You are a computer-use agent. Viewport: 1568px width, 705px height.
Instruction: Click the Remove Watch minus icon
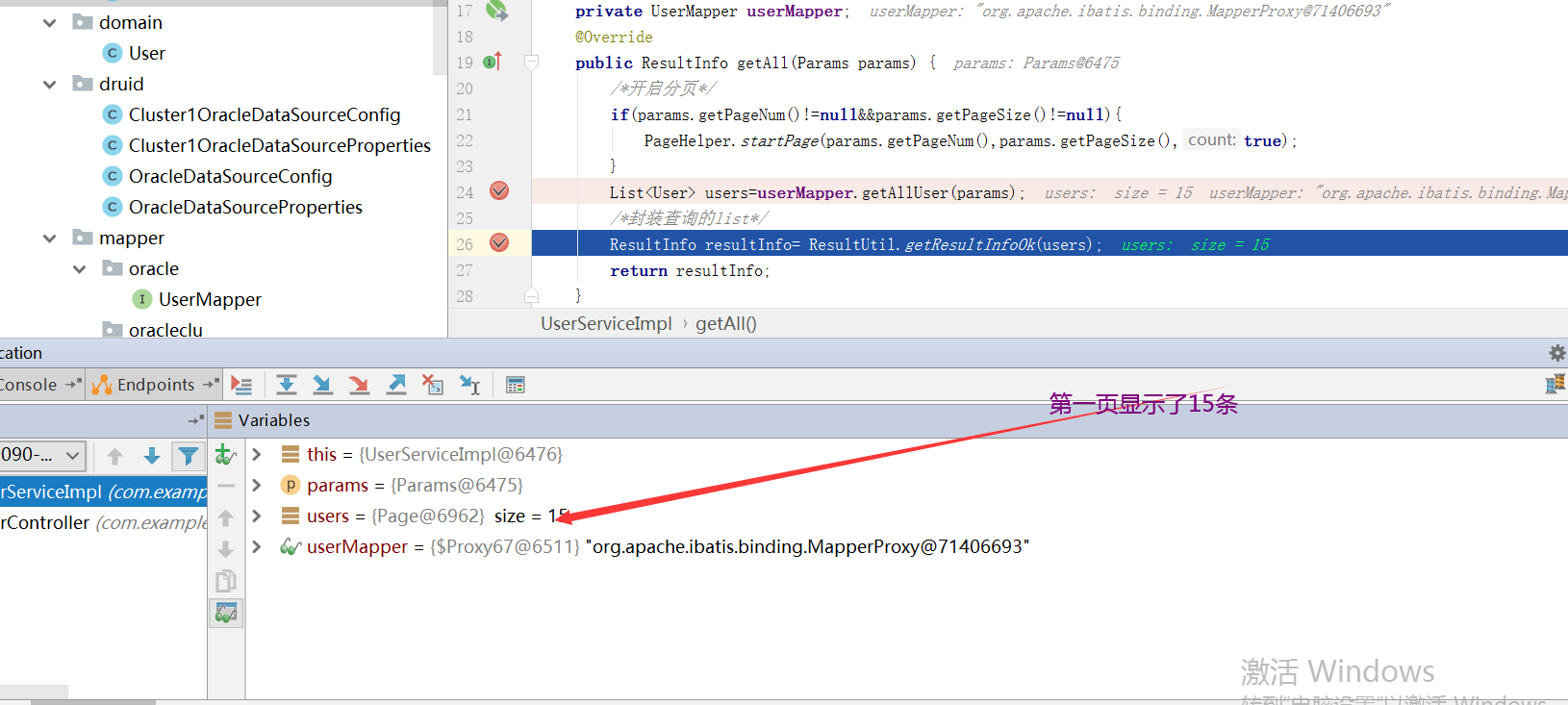[225, 487]
